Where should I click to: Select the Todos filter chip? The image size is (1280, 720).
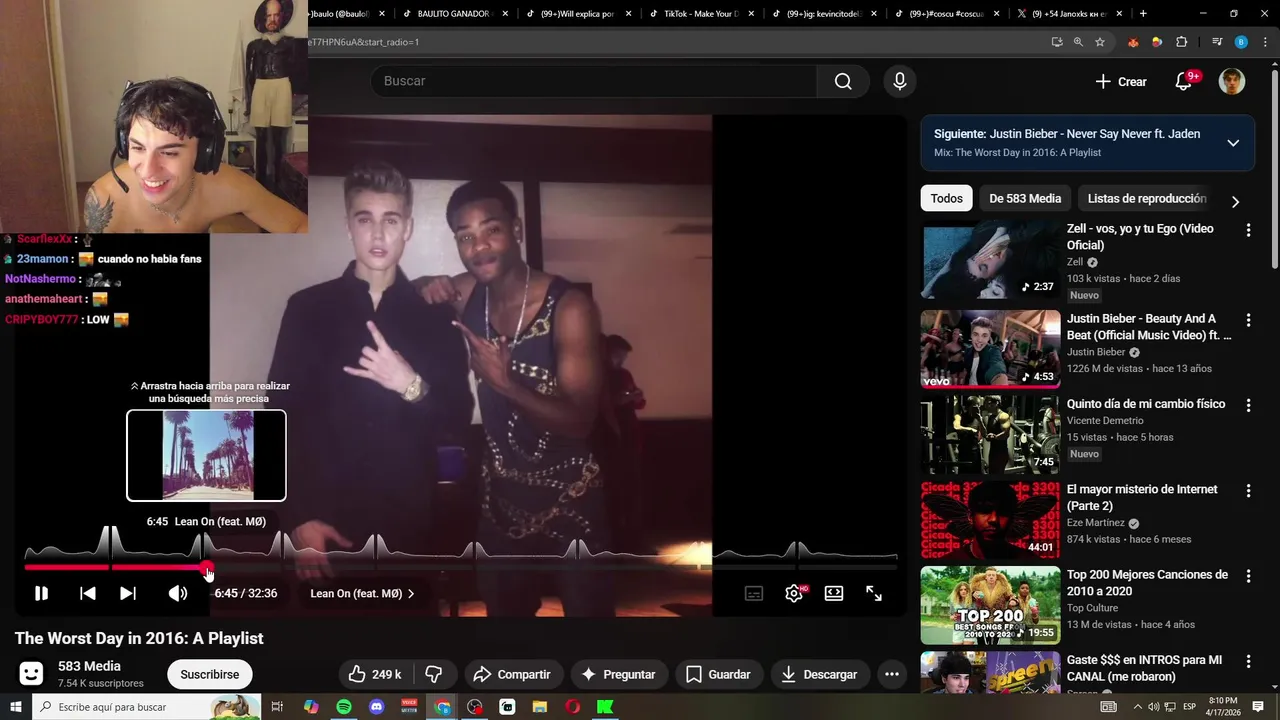[x=946, y=198]
